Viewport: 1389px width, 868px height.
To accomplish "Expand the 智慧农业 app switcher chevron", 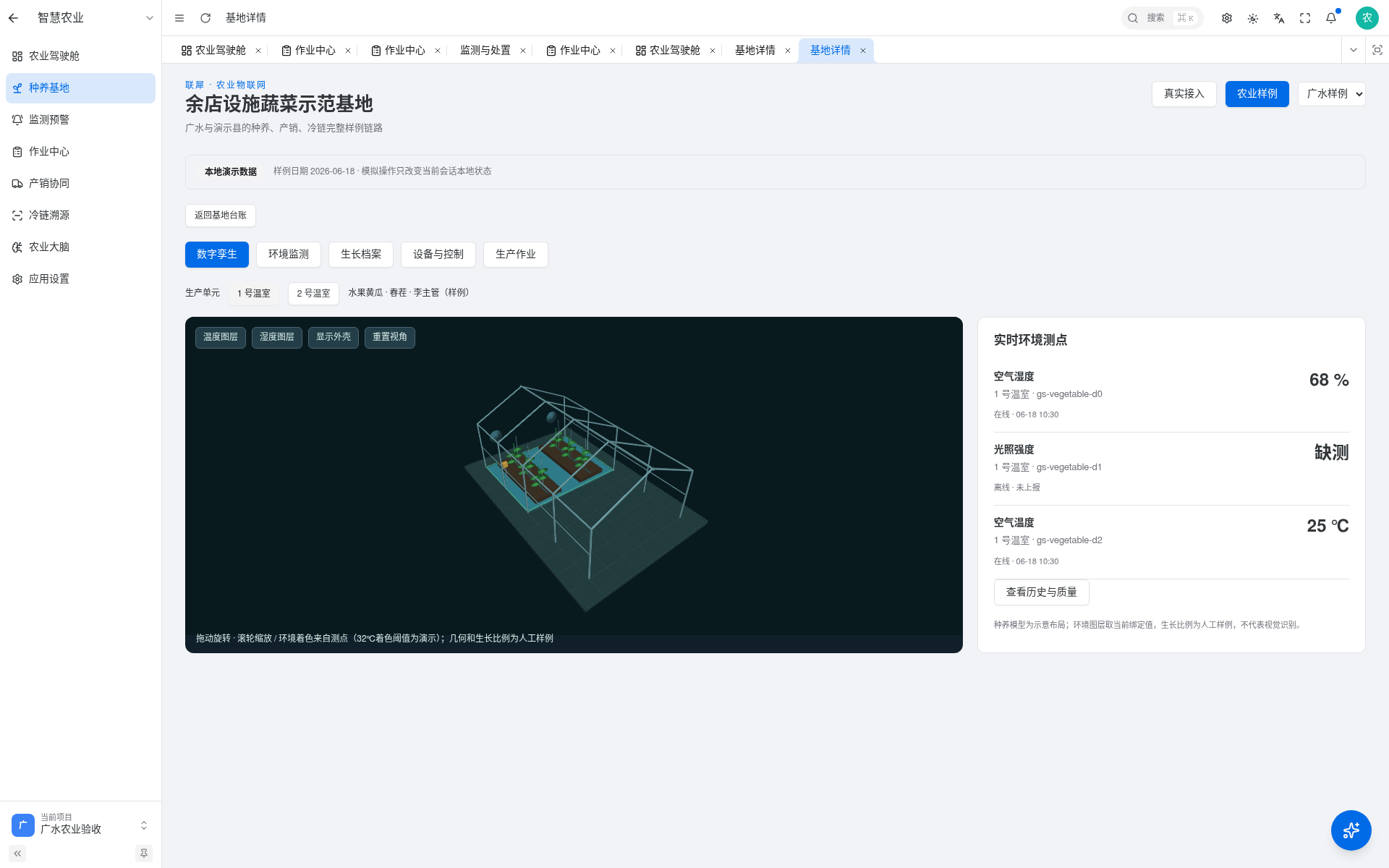I will (150, 18).
